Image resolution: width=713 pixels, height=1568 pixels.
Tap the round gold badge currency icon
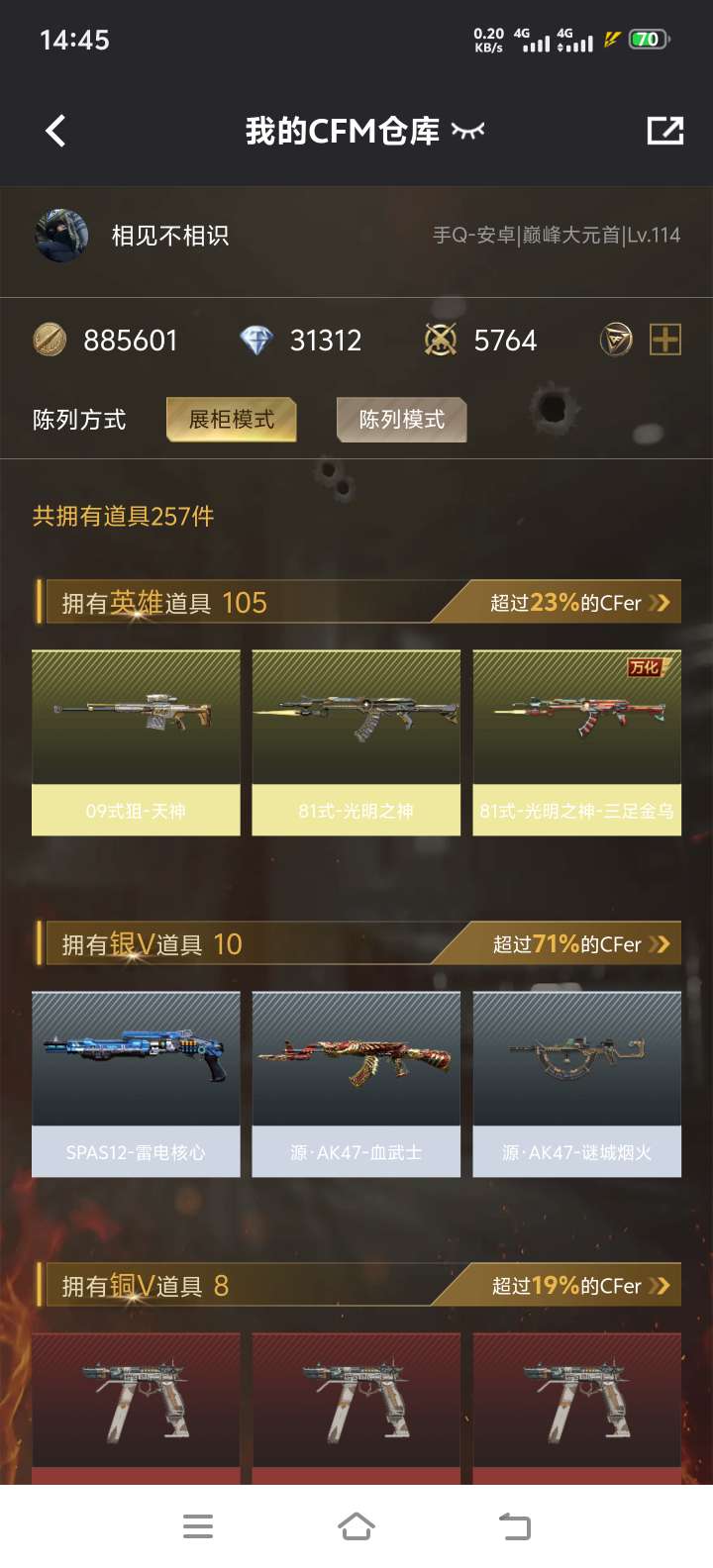point(616,341)
